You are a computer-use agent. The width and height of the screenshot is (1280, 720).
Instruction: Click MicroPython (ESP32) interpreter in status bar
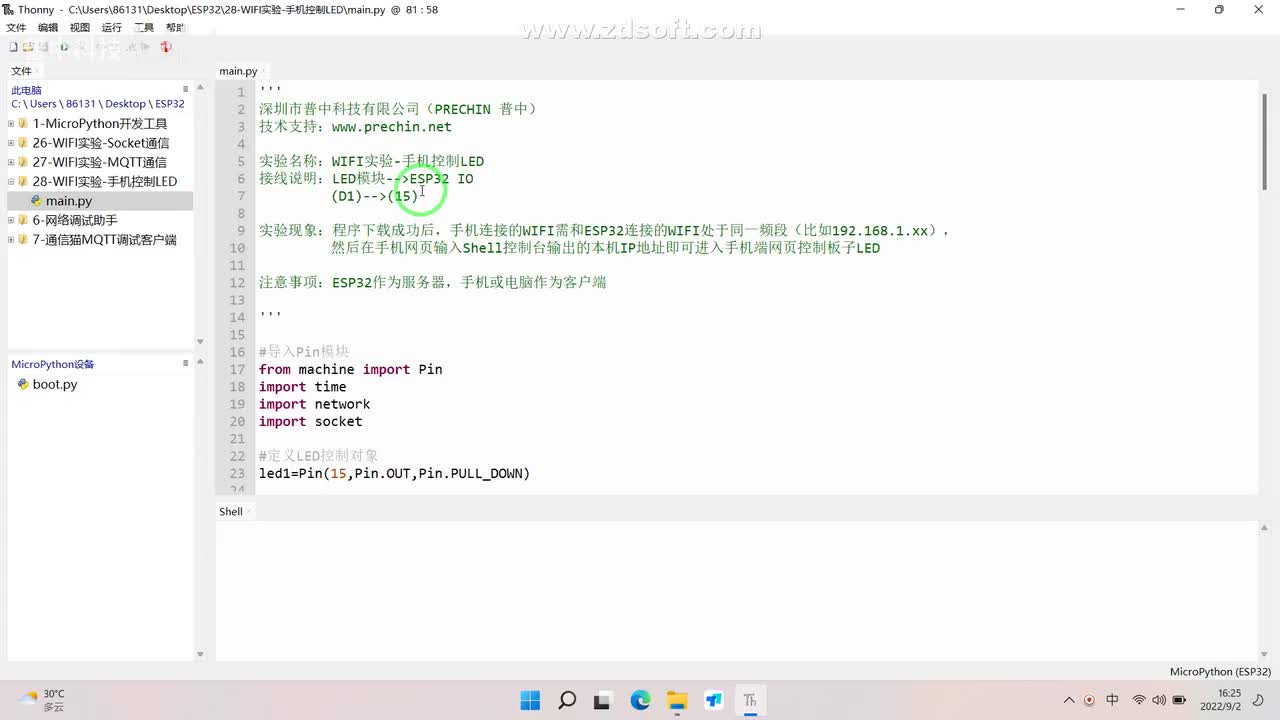coord(1220,672)
